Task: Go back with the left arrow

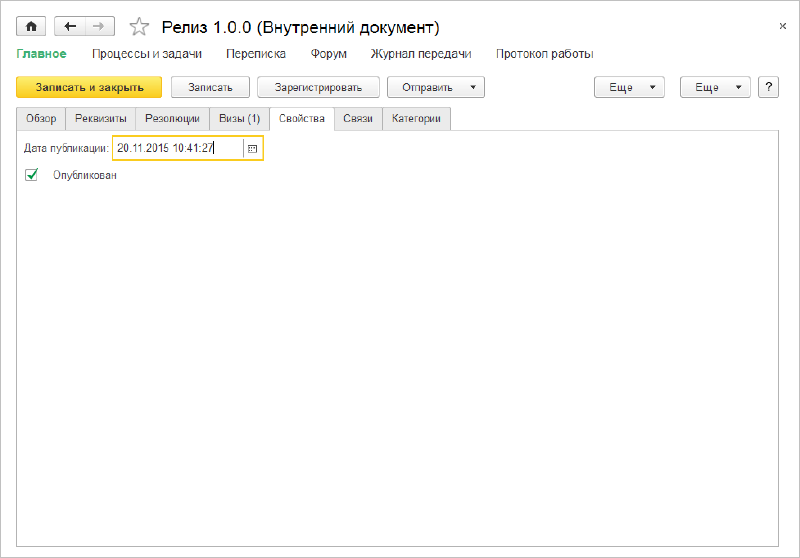Action: [x=70, y=27]
